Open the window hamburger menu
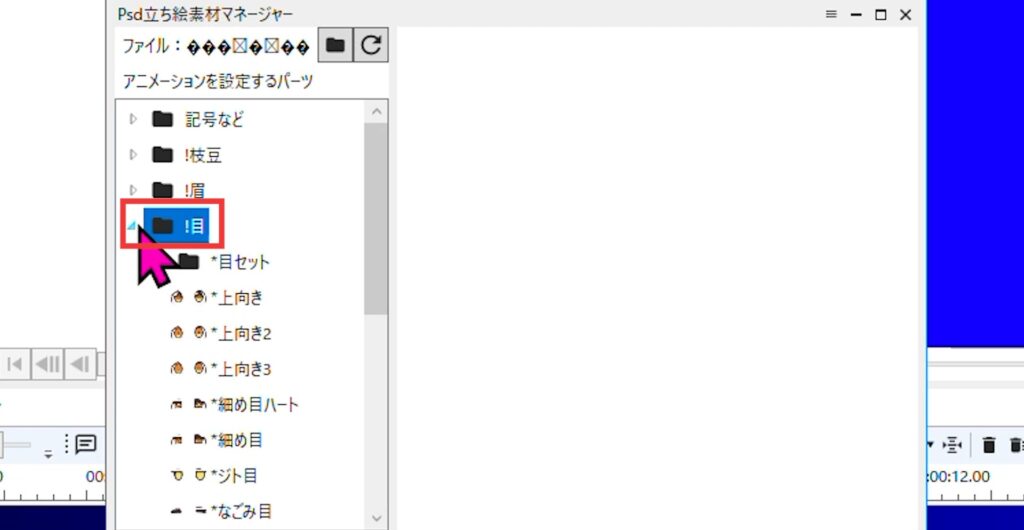 830,14
